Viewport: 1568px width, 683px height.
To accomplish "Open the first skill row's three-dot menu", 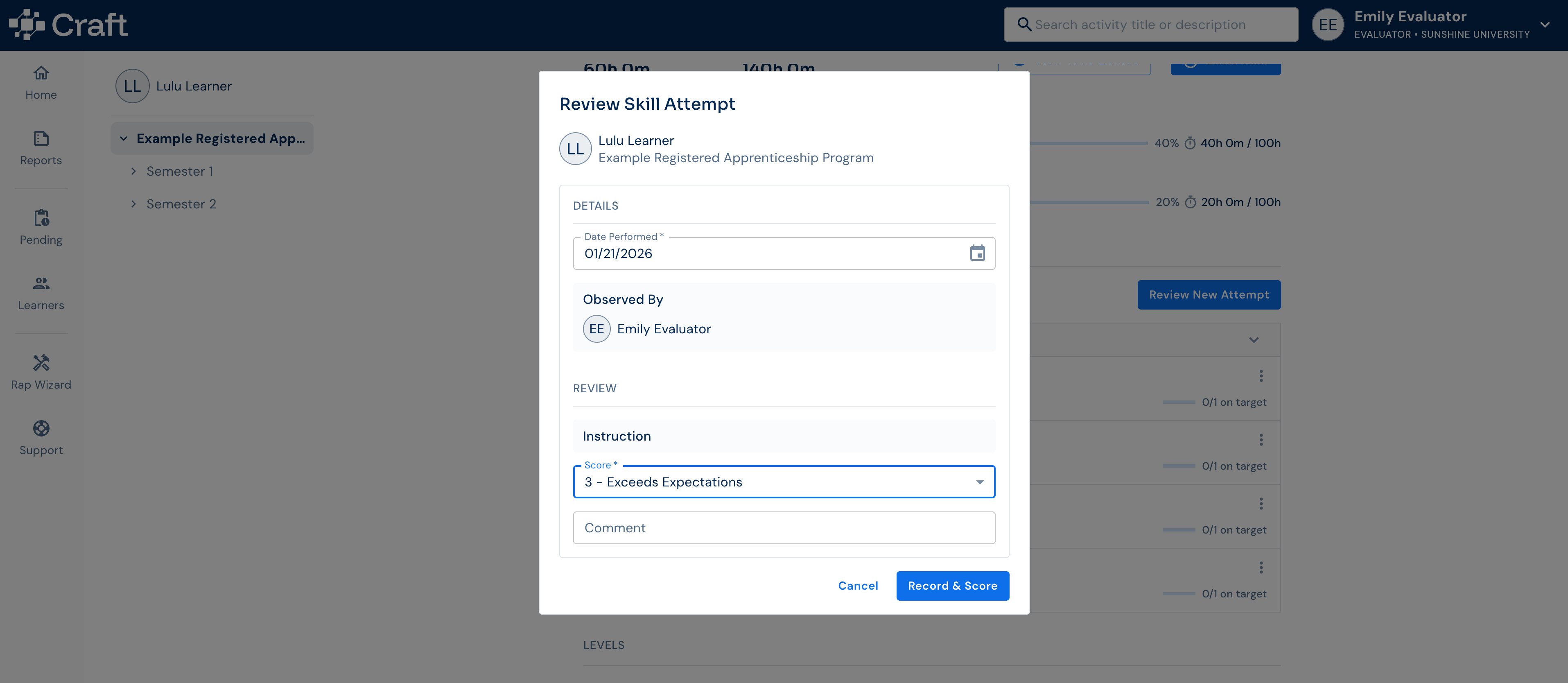I will [1261, 376].
